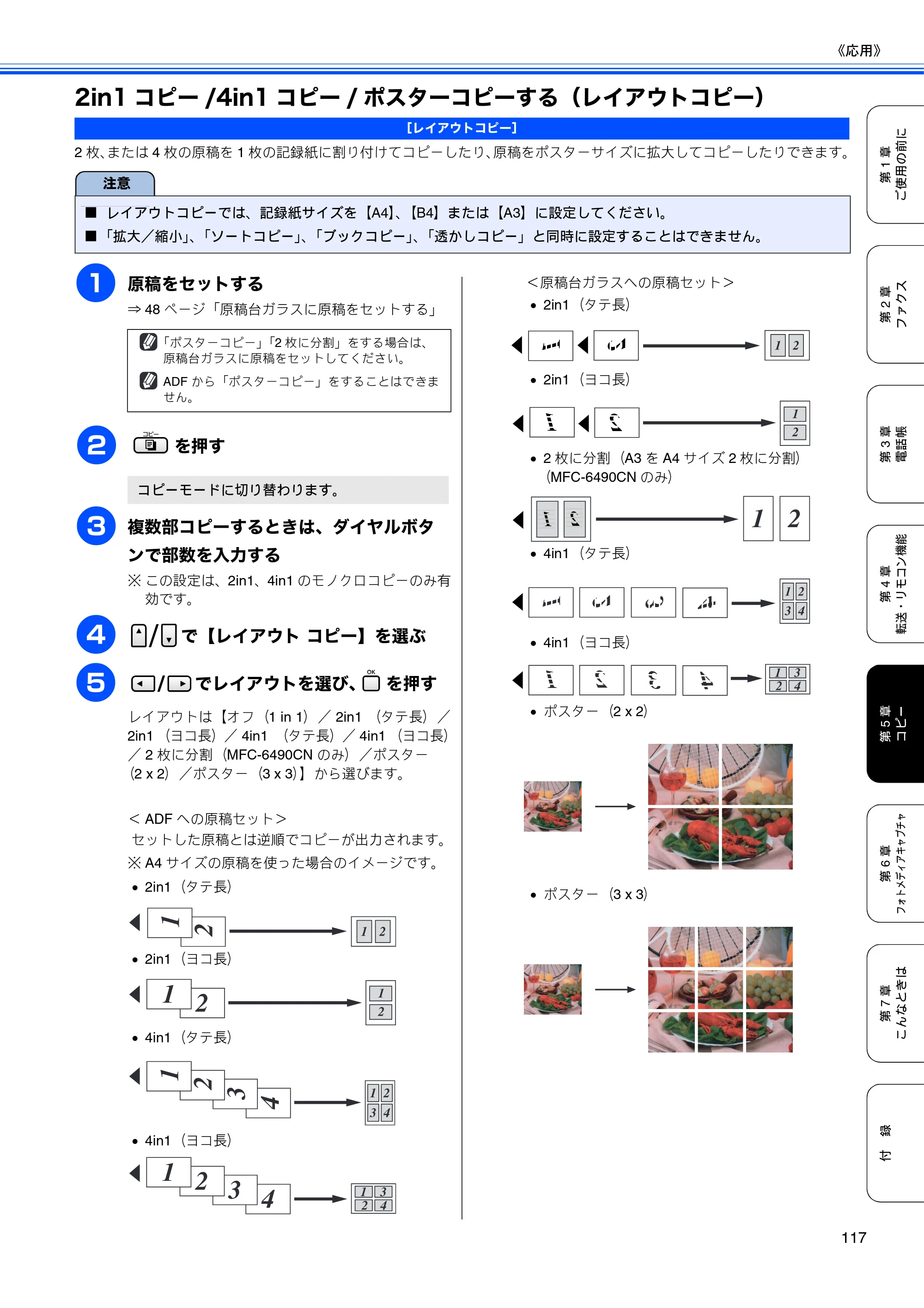Image resolution: width=924 pixels, height=1308 pixels.
Task: Click the blue ［レイアウトコピー］ header bar
Action: [x=462, y=128]
